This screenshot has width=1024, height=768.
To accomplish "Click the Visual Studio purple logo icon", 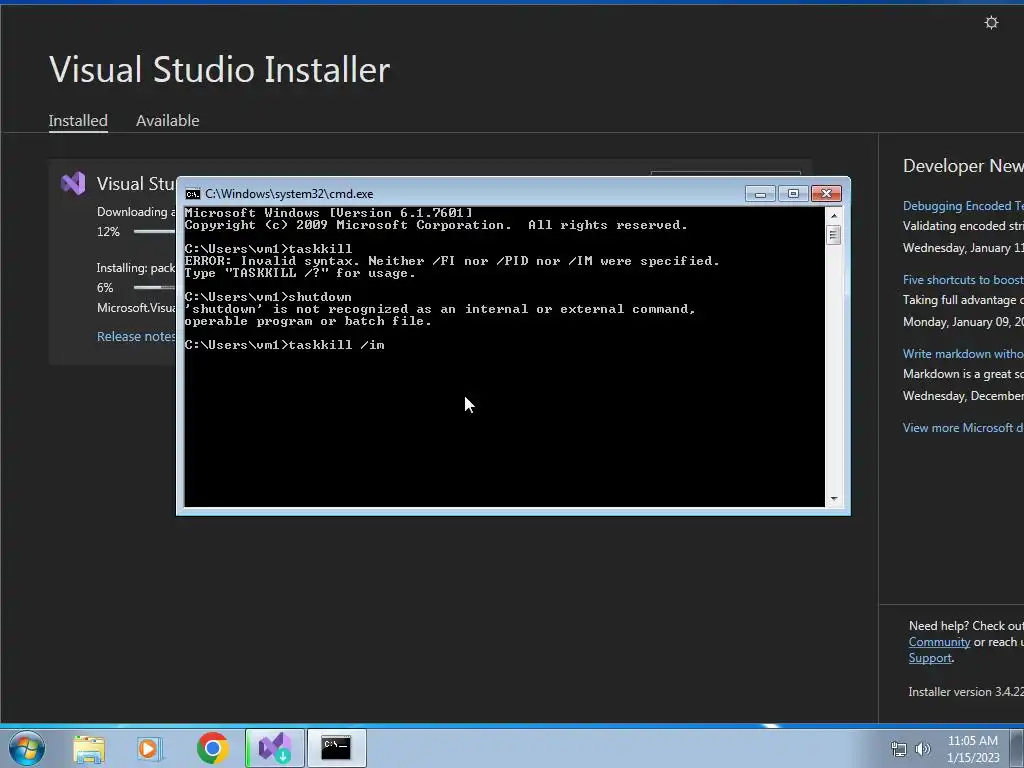I will (73, 184).
